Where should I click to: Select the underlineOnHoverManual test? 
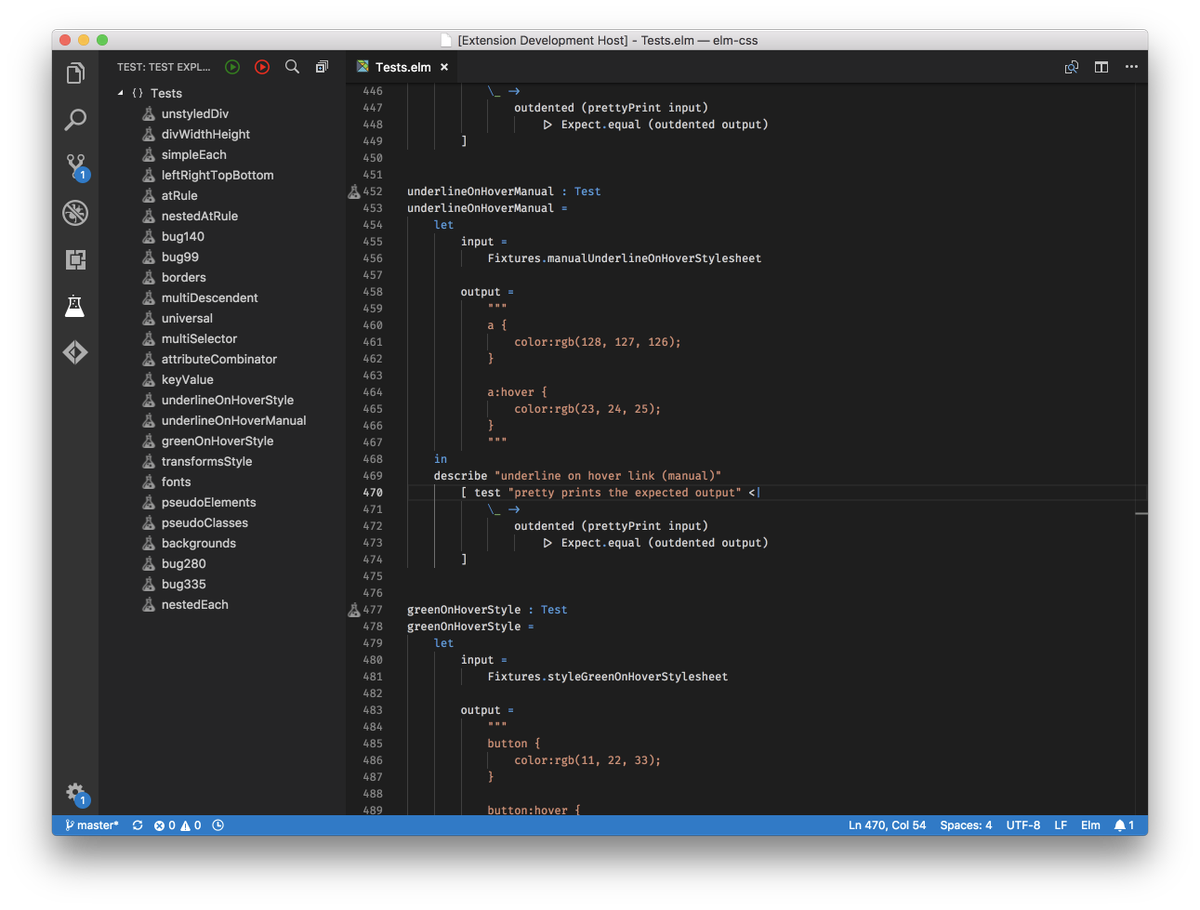pos(233,421)
